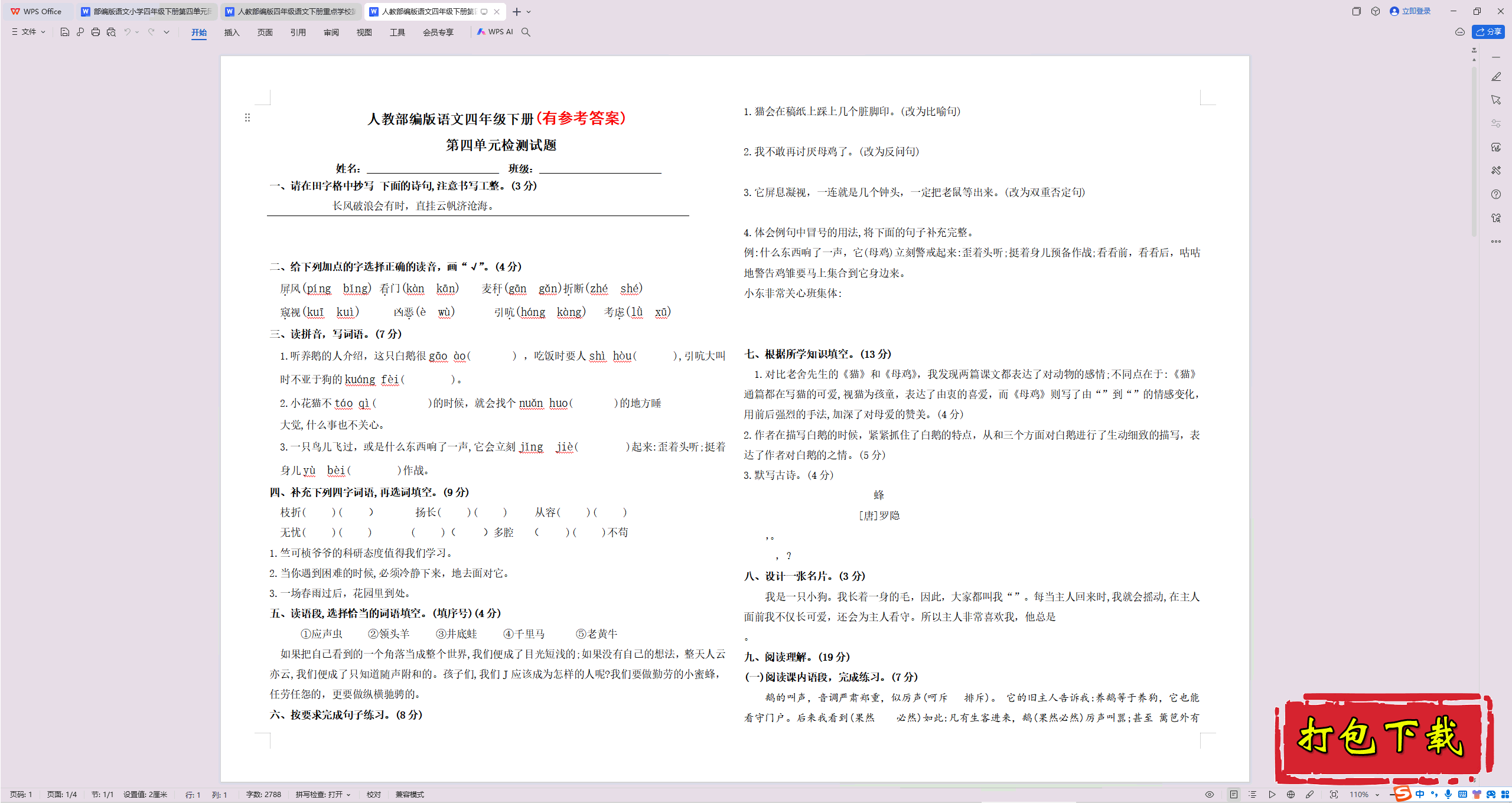Switch to the 会员专享 ribbon tab
This screenshot has height=803, width=1512.
pyautogui.click(x=438, y=32)
